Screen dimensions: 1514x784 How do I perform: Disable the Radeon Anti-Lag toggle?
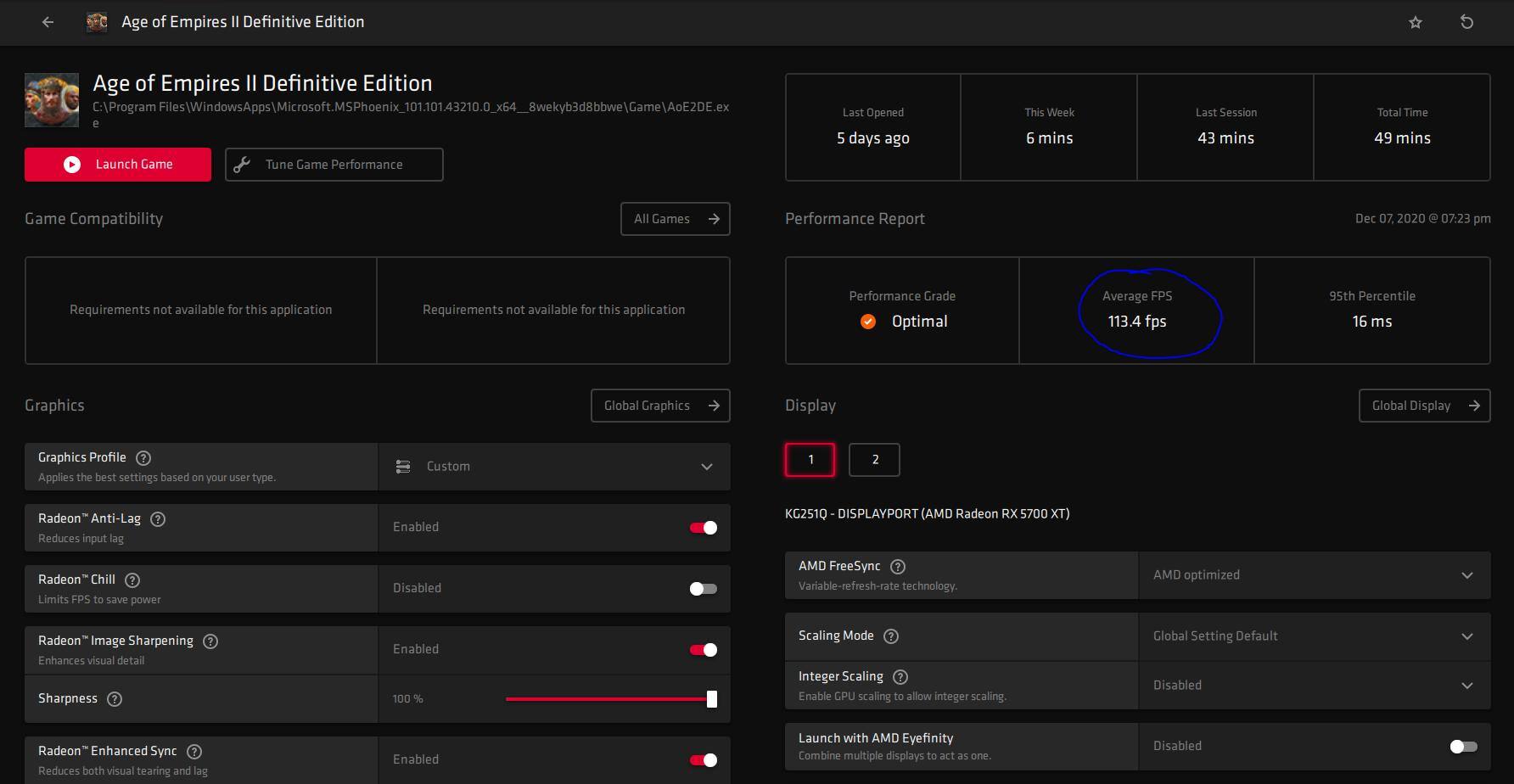tap(704, 528)
